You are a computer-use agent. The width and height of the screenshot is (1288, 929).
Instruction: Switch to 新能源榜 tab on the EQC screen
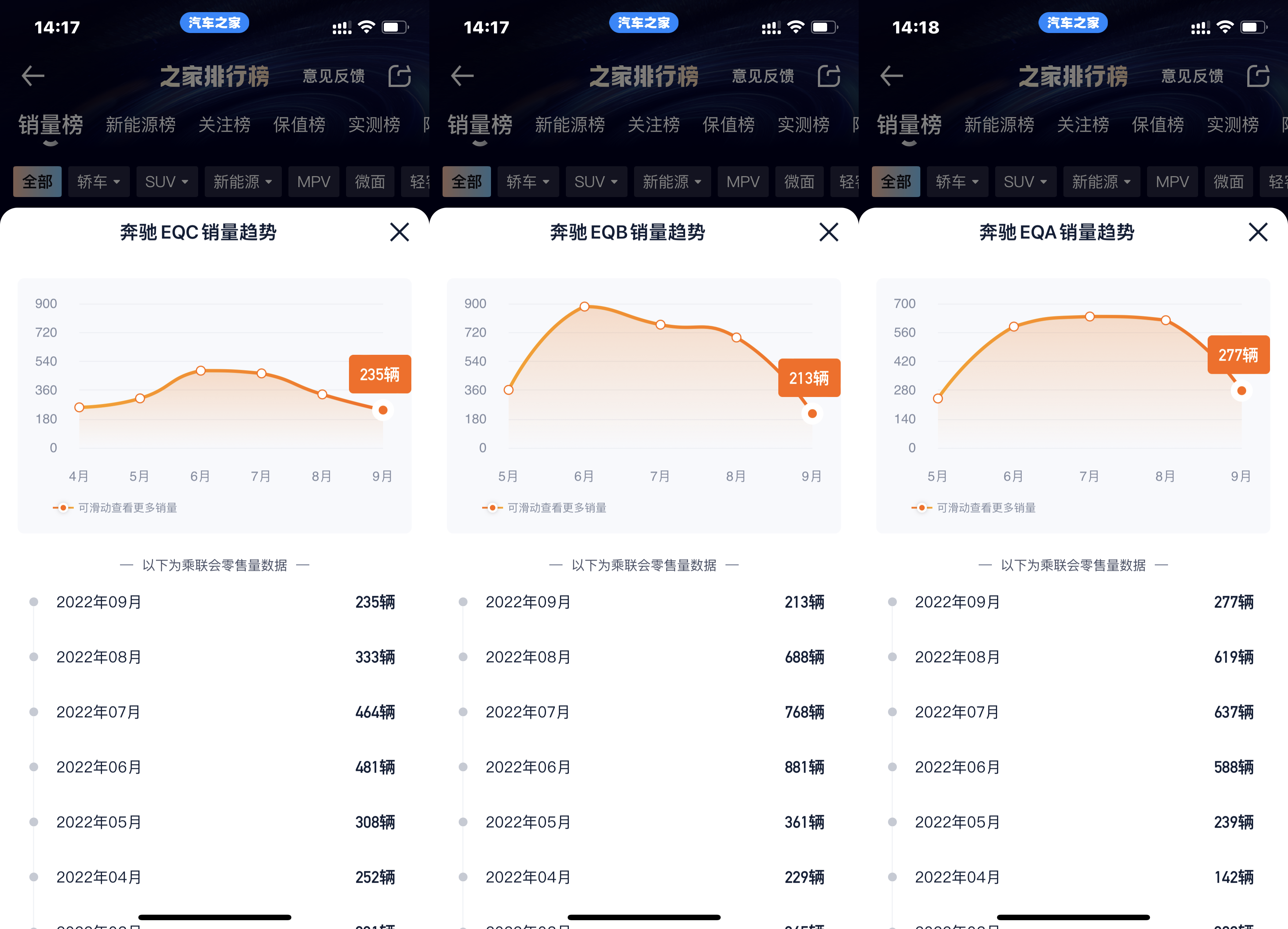pos(141,125)
